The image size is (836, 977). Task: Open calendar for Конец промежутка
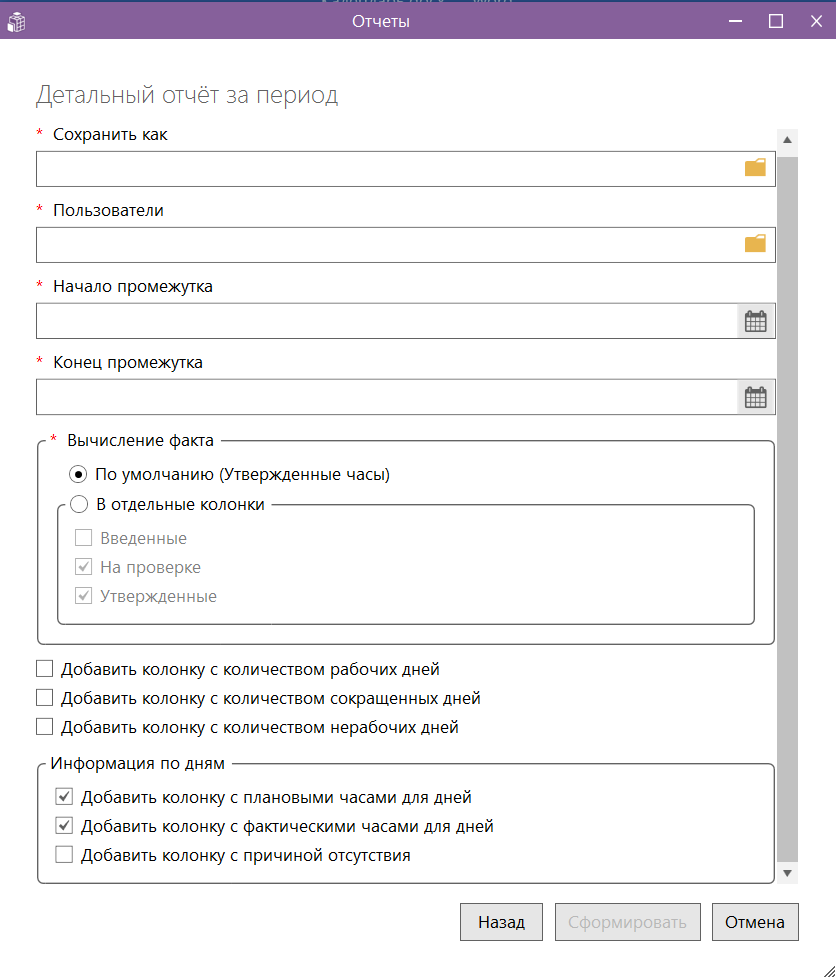[756, 397]
